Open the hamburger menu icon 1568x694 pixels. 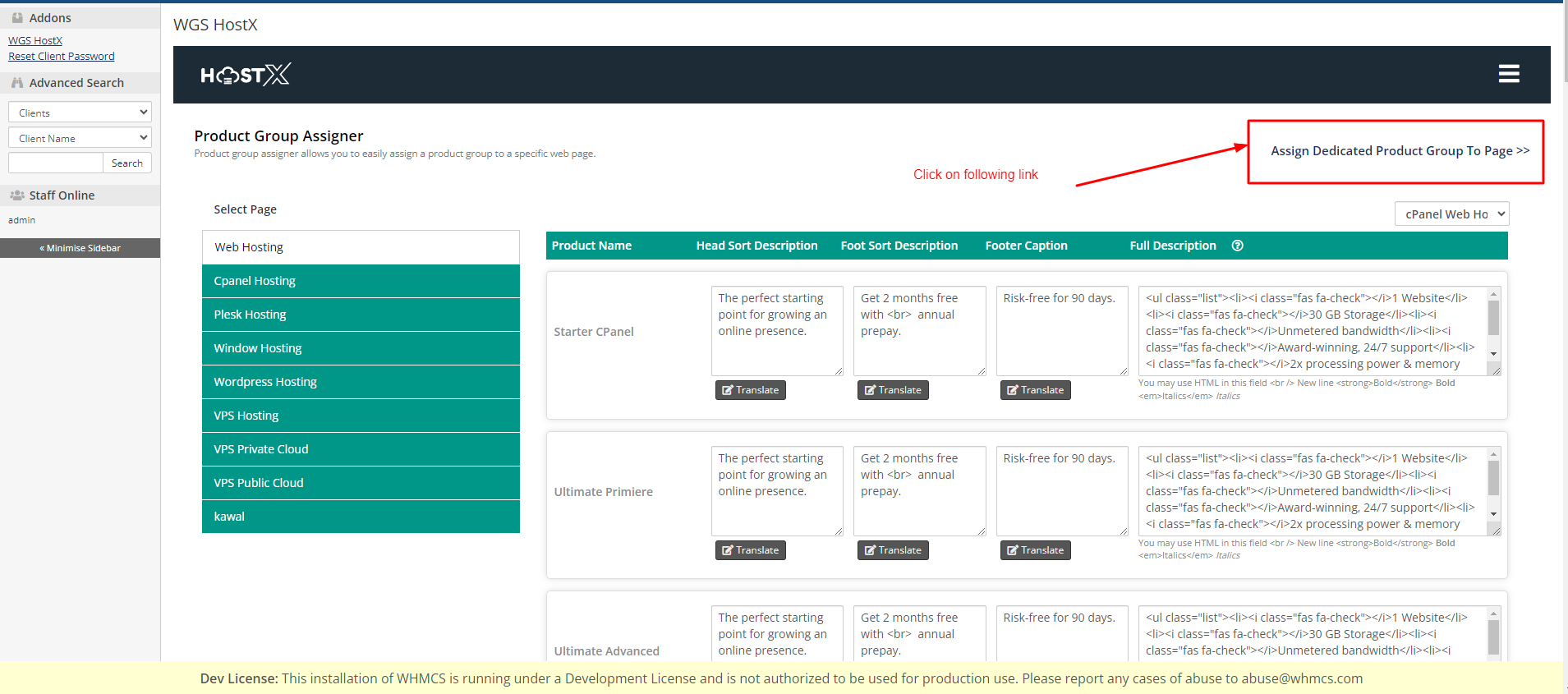(1508, 74)
